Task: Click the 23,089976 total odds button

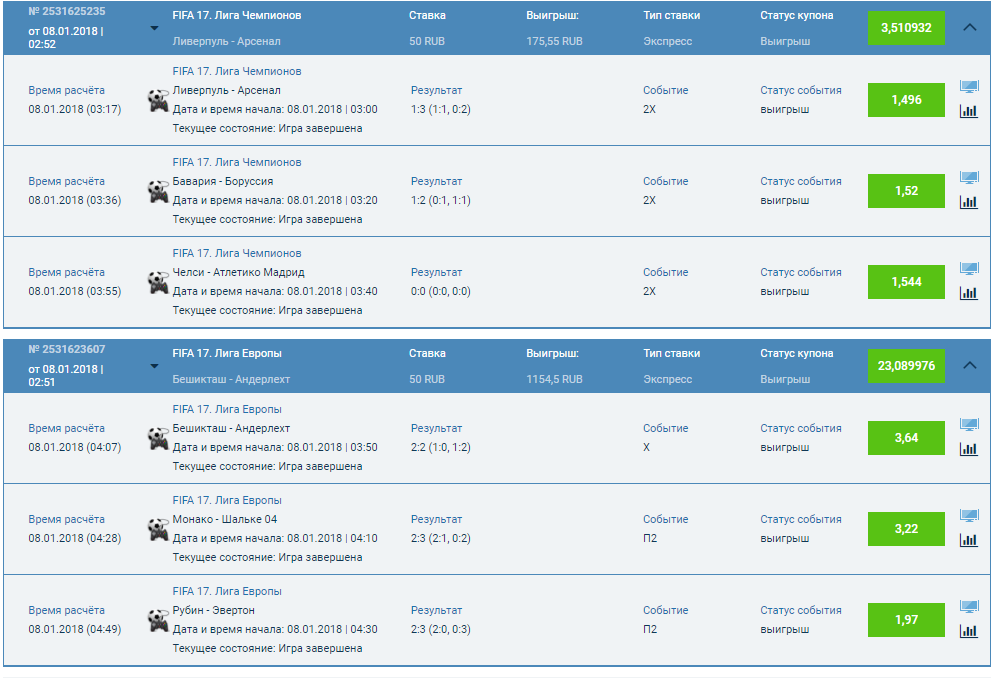Action: tap(906, 366)
